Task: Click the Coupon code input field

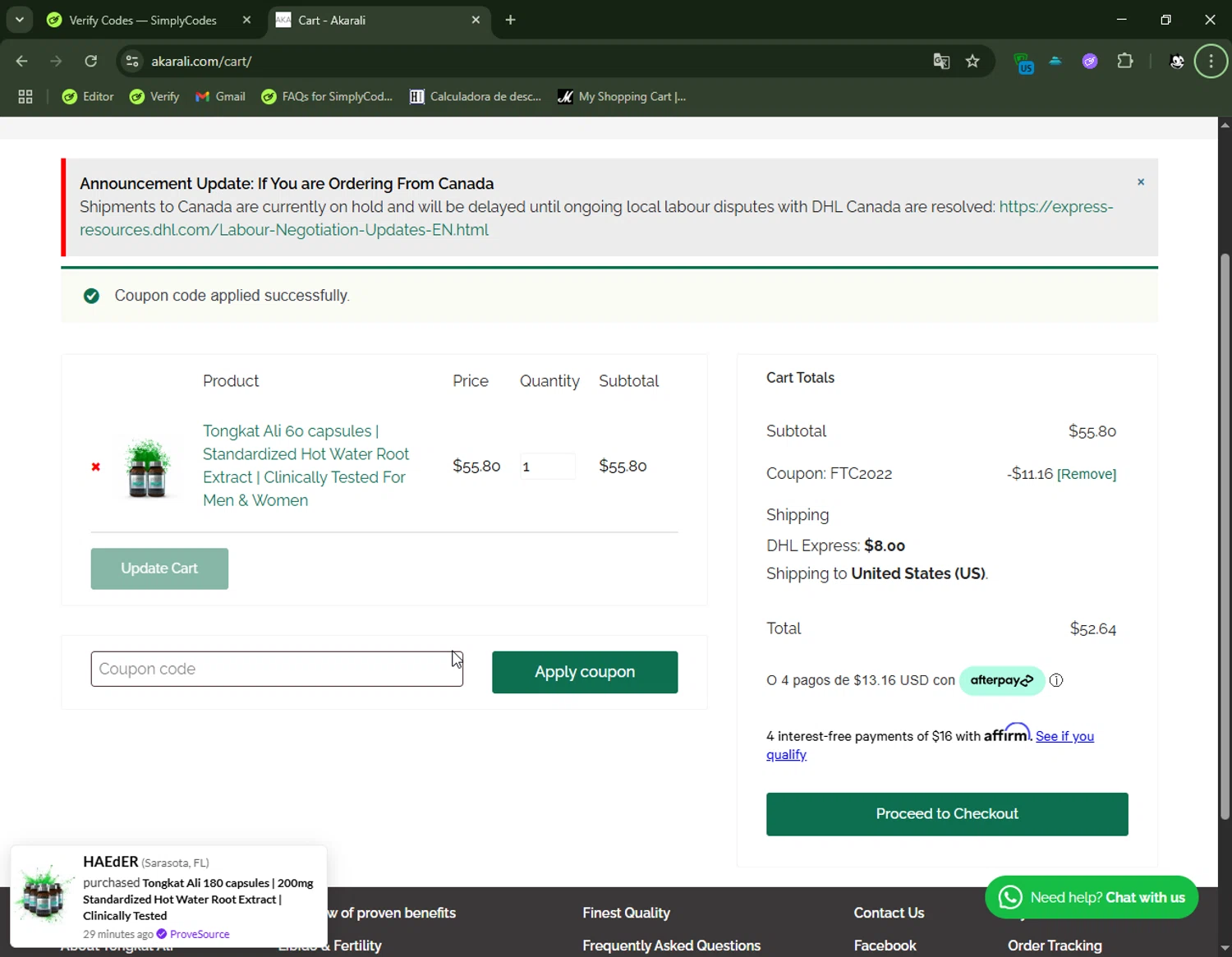Action: 277,669
